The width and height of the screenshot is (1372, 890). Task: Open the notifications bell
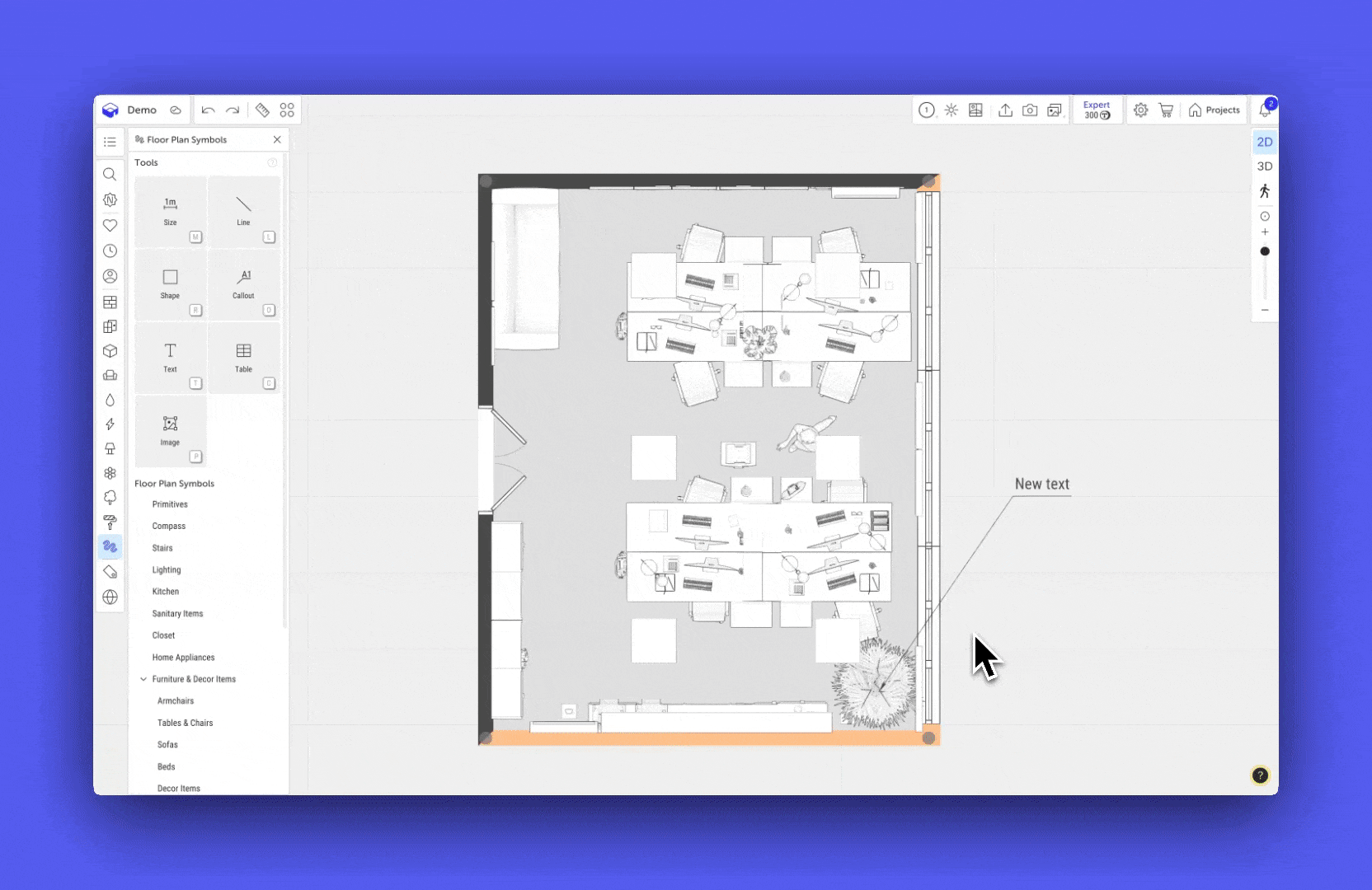click(x=1265, y=110)
